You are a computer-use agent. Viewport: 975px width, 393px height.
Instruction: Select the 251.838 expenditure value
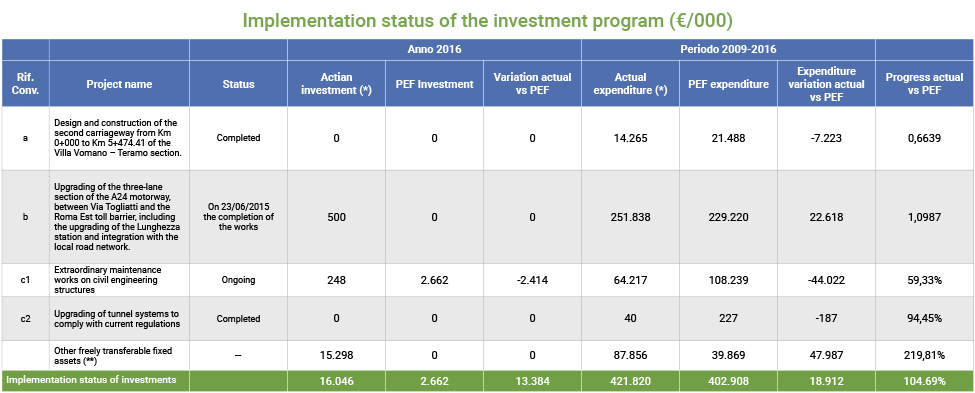point(630,217)
